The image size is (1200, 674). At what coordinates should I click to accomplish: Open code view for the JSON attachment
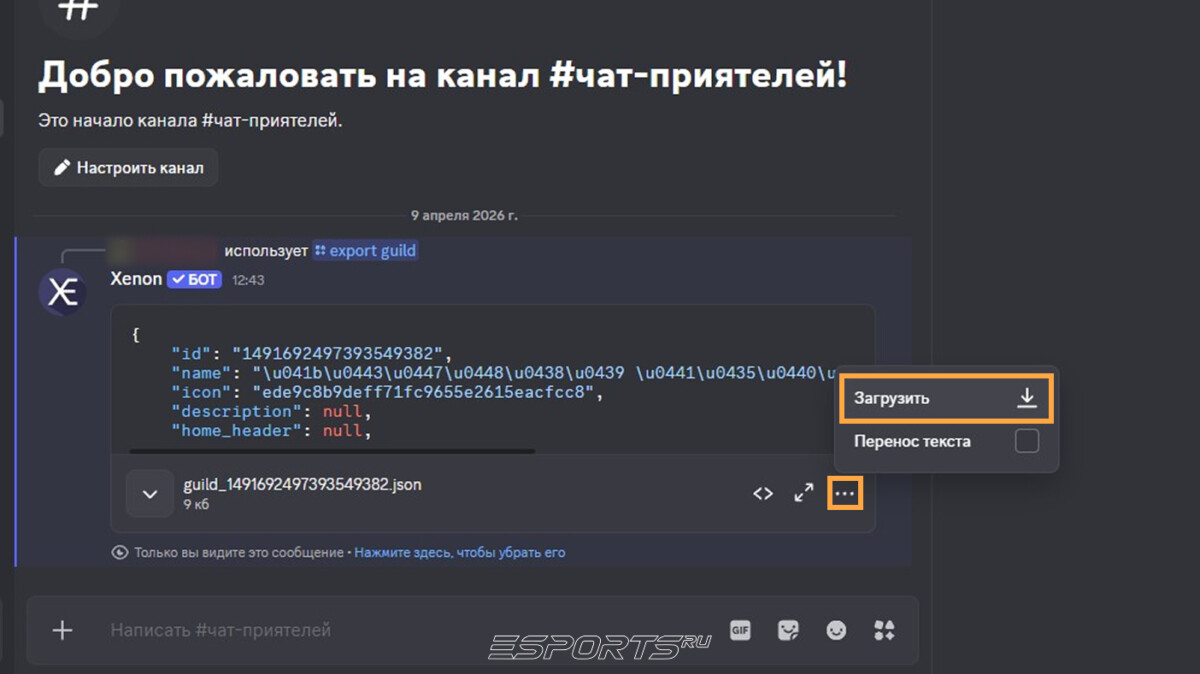pos(763,492)
